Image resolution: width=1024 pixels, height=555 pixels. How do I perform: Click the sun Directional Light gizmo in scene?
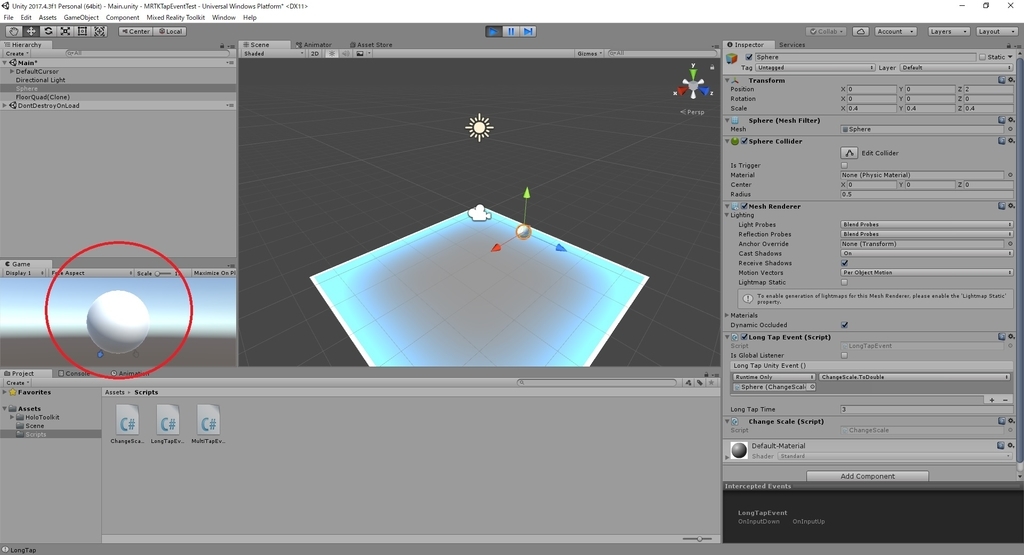pos(479,127)
